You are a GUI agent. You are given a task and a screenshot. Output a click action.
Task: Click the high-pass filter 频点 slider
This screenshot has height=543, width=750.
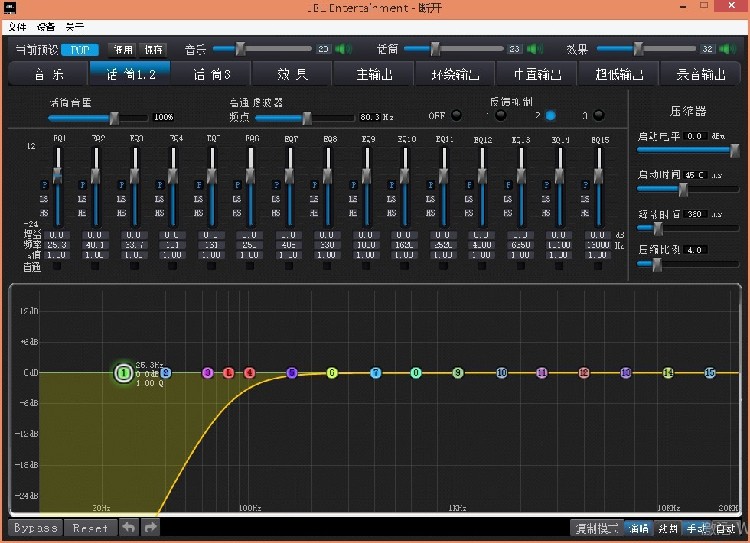(x=305, y=118)
